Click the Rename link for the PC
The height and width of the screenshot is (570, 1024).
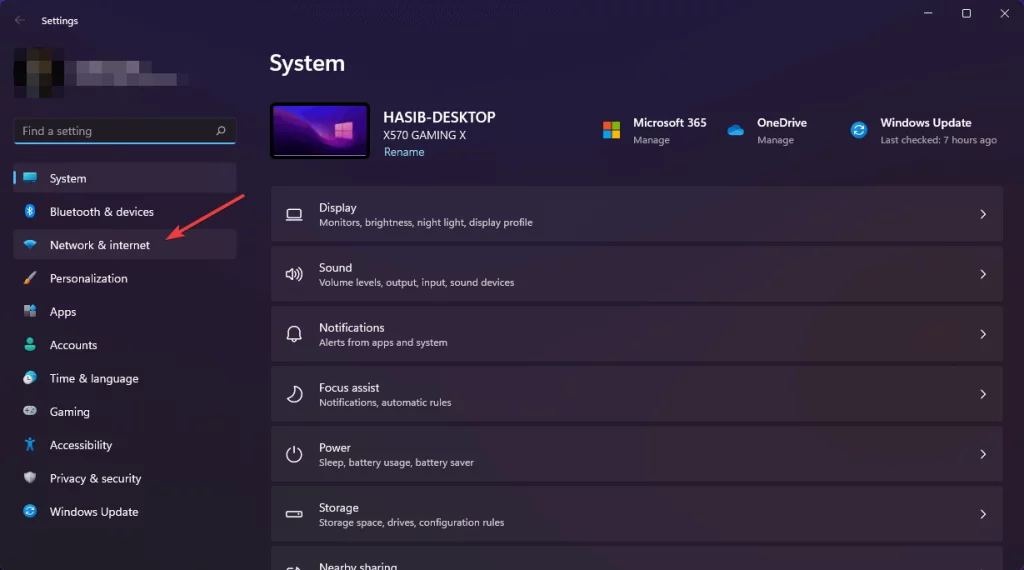[x=404, y=151]
